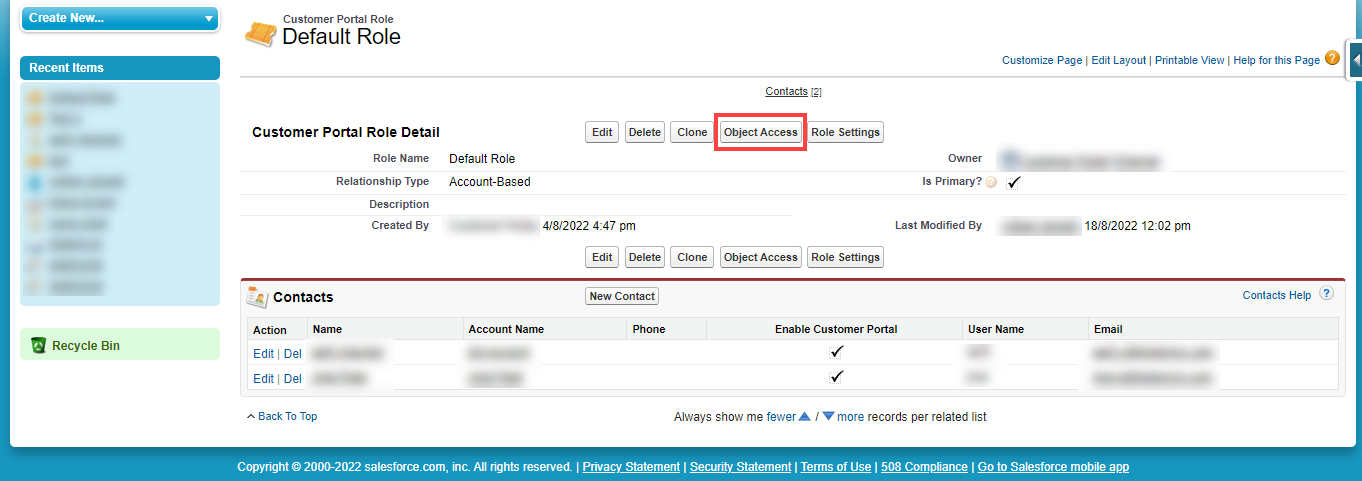This screenshot has height=481, width=1362.
Task: Toggle Enable Customer Portal for first contact
Action: click(x=837, y=352)
